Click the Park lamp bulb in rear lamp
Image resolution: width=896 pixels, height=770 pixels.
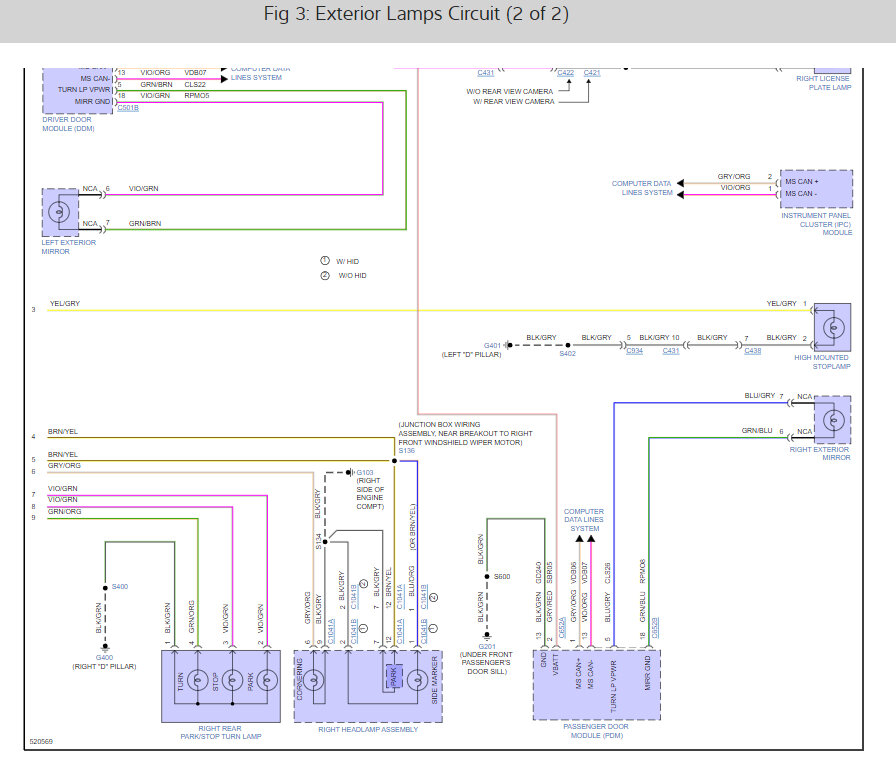pos(266,680)
